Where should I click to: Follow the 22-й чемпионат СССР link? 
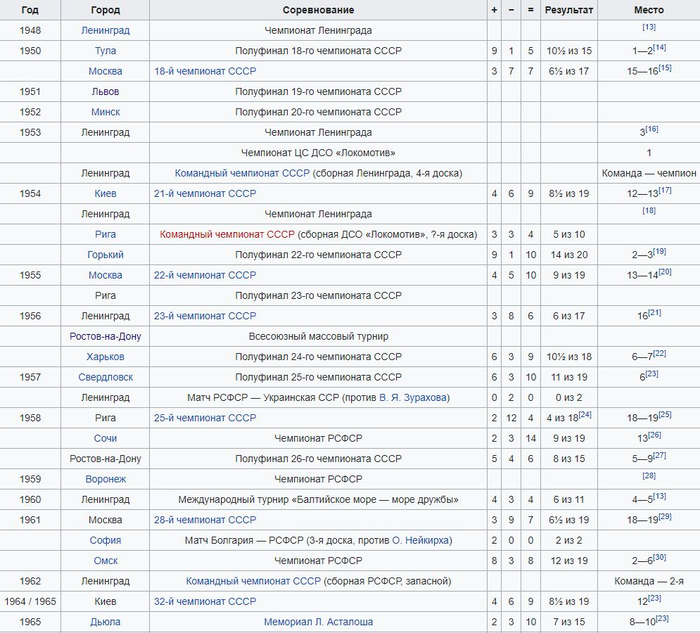[x=205, y=275]
